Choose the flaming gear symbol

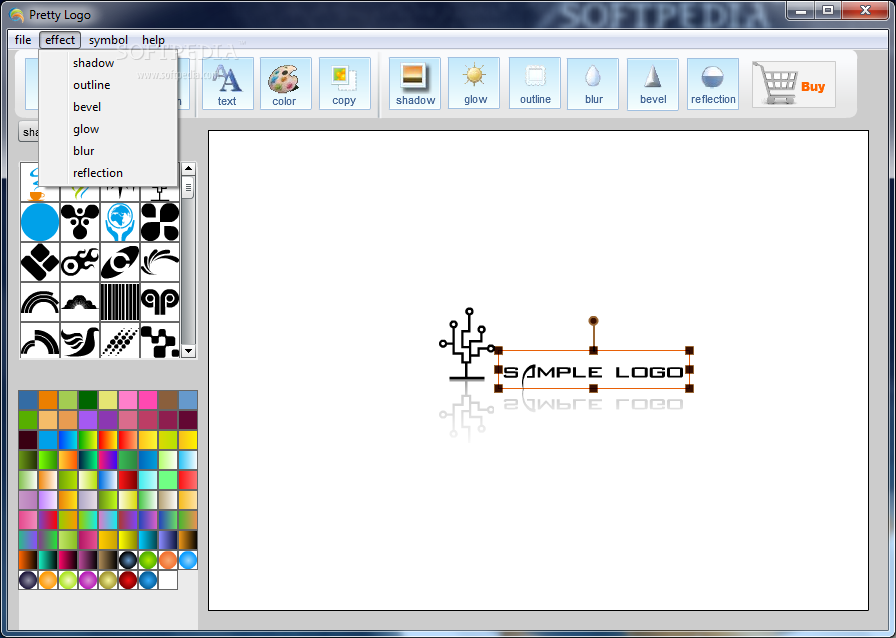click(80, 262)
